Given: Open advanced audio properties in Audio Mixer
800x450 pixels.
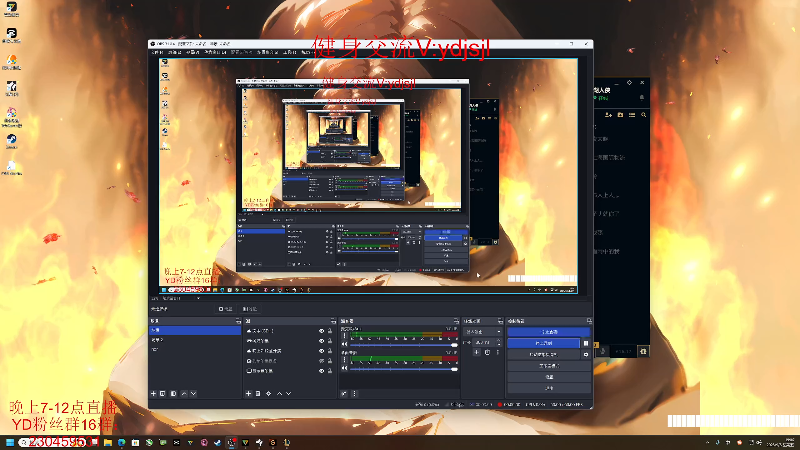Looking at the screenshot, I should pyautogui.click(x=344, y=393).
